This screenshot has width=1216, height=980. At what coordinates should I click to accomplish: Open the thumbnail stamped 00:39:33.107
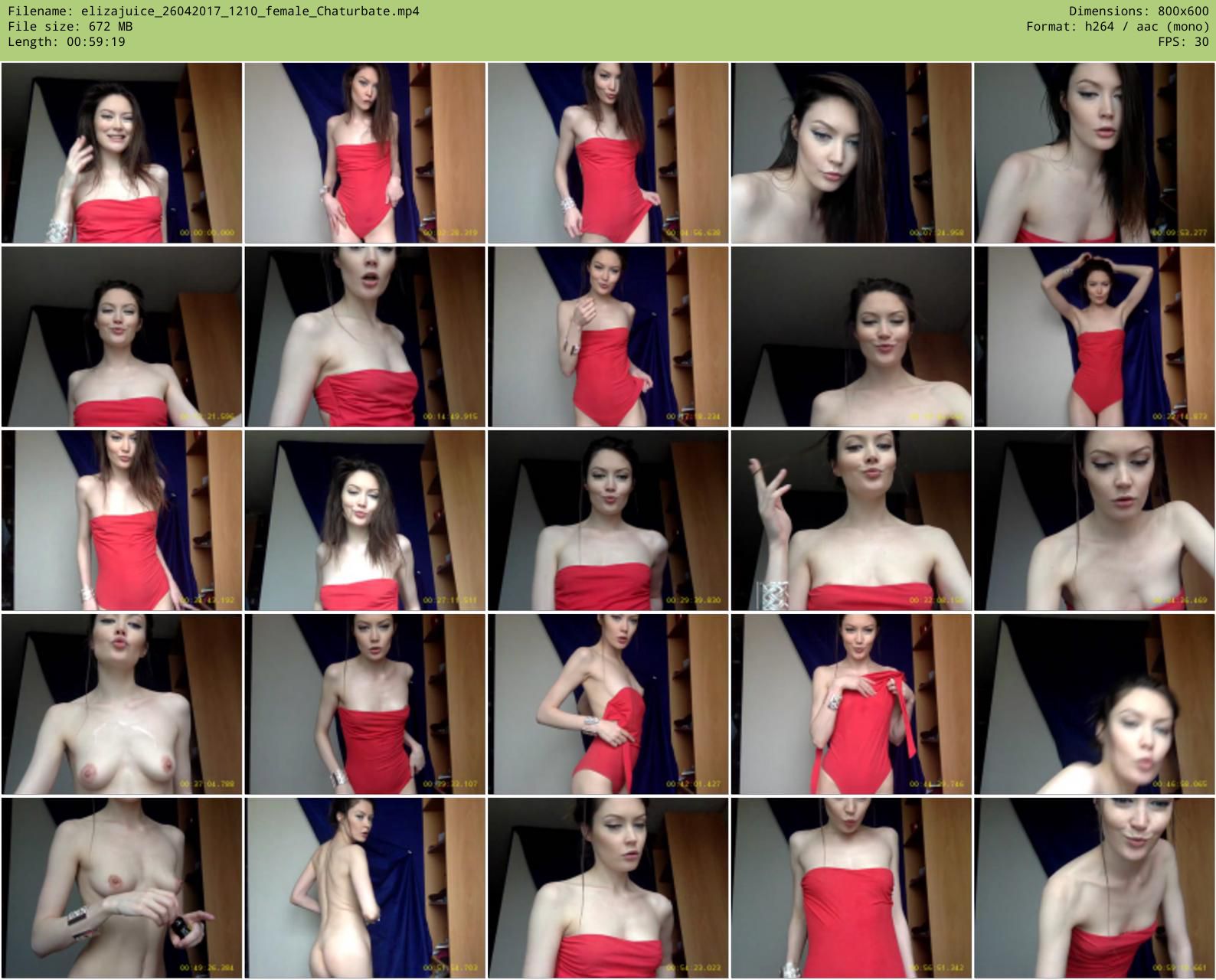click(x=364, y=704)
